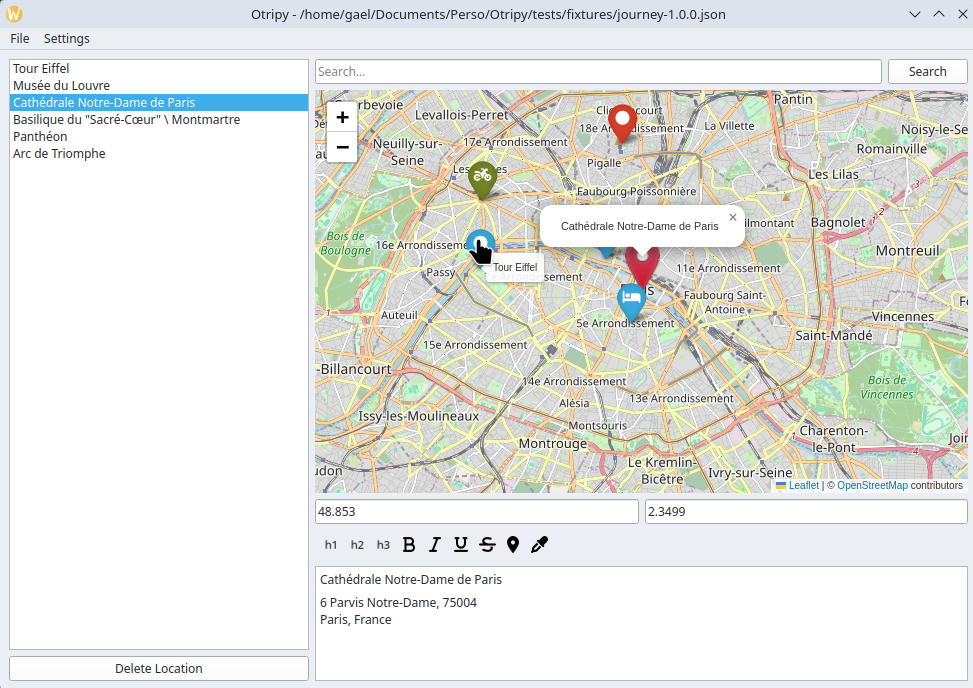973x688 pixels.
Task: Click the latitude field 48.853
Action: coord(477,512)
